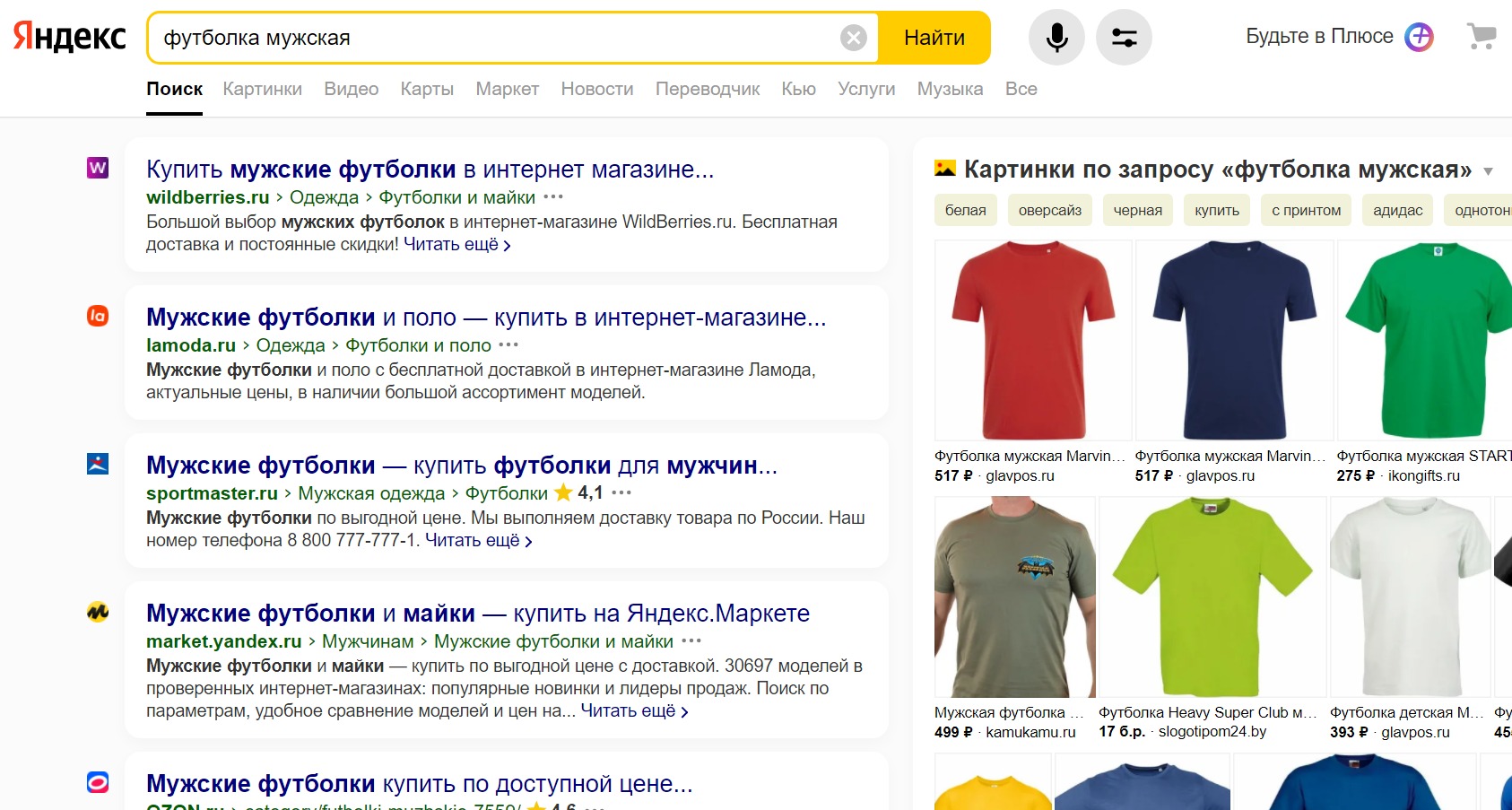The width and height of the screenshot is (1512, 810).
Task: Clear the search field with X icon
Action: (x=853, y=38)
